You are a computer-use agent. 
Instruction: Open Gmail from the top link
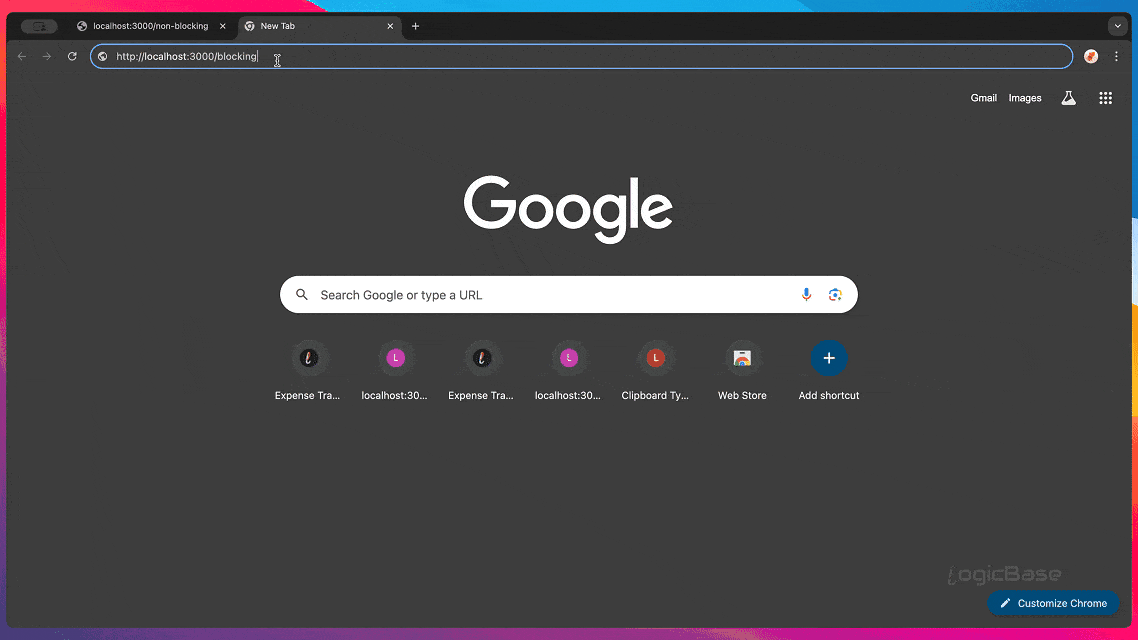(983, 97)
